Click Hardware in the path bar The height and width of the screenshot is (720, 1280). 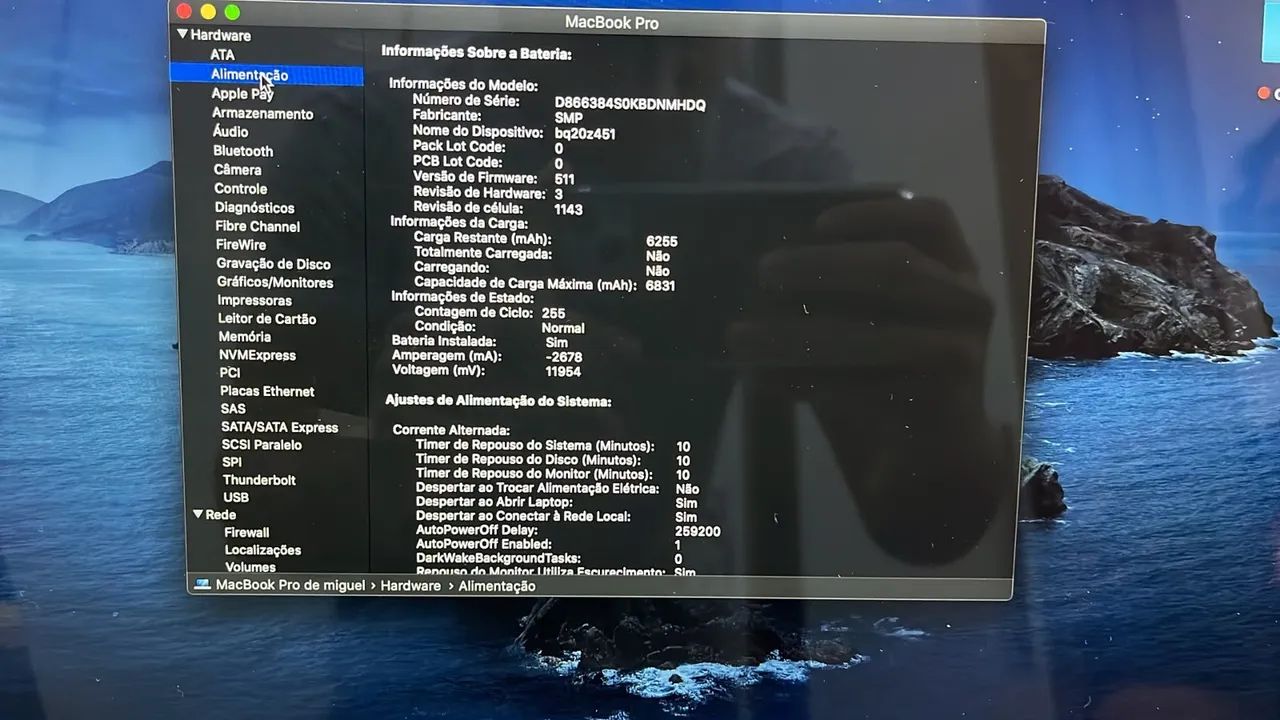(410, 586)
